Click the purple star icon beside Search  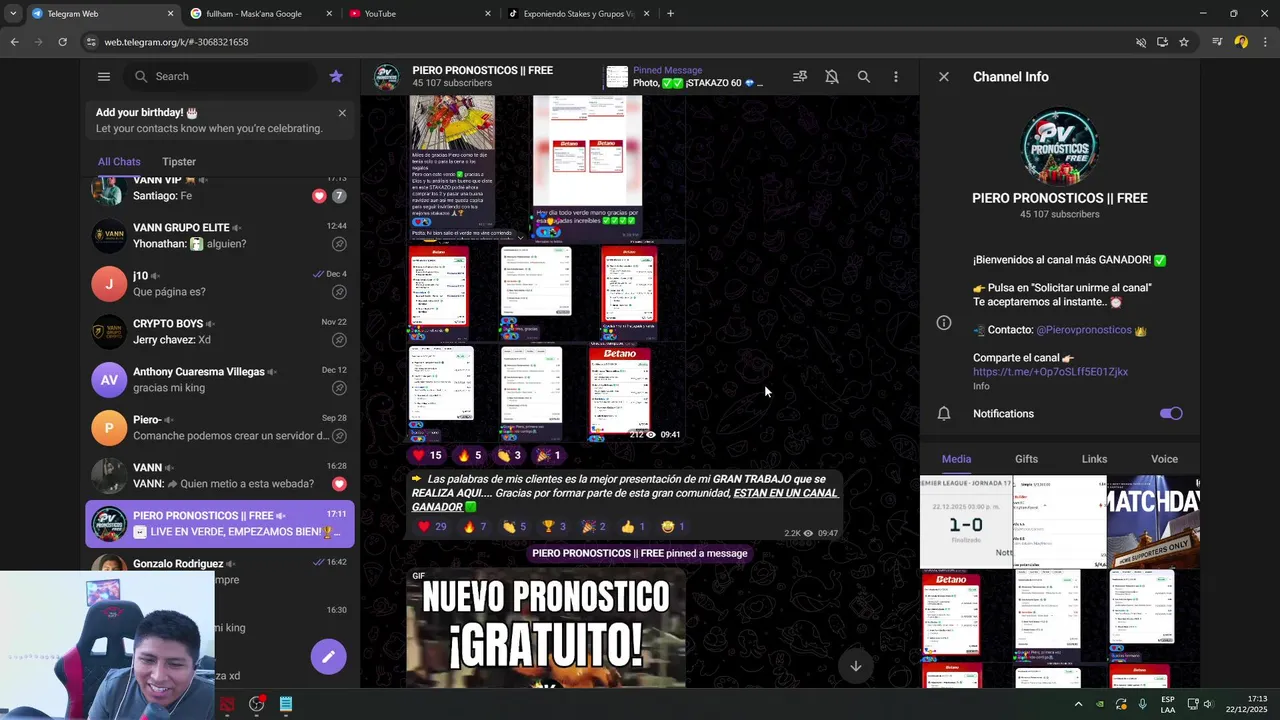coord(336,76)
